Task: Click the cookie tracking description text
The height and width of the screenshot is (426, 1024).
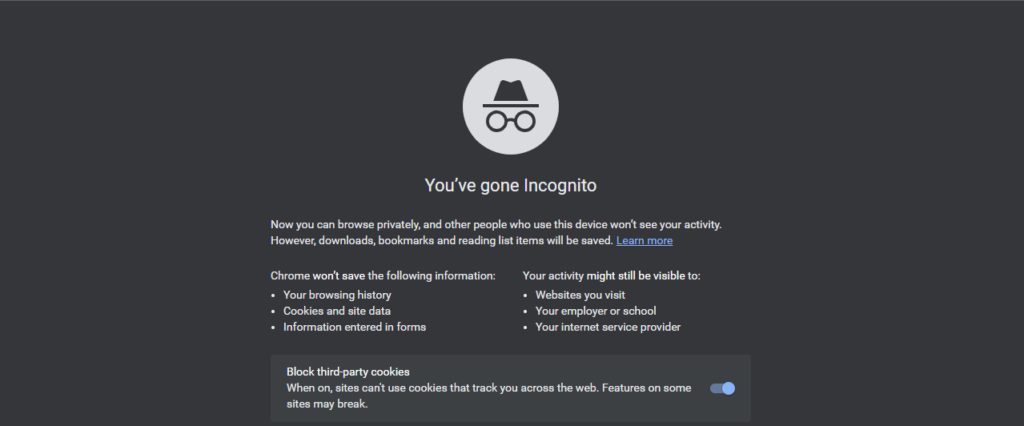Action: click(488, 396)
